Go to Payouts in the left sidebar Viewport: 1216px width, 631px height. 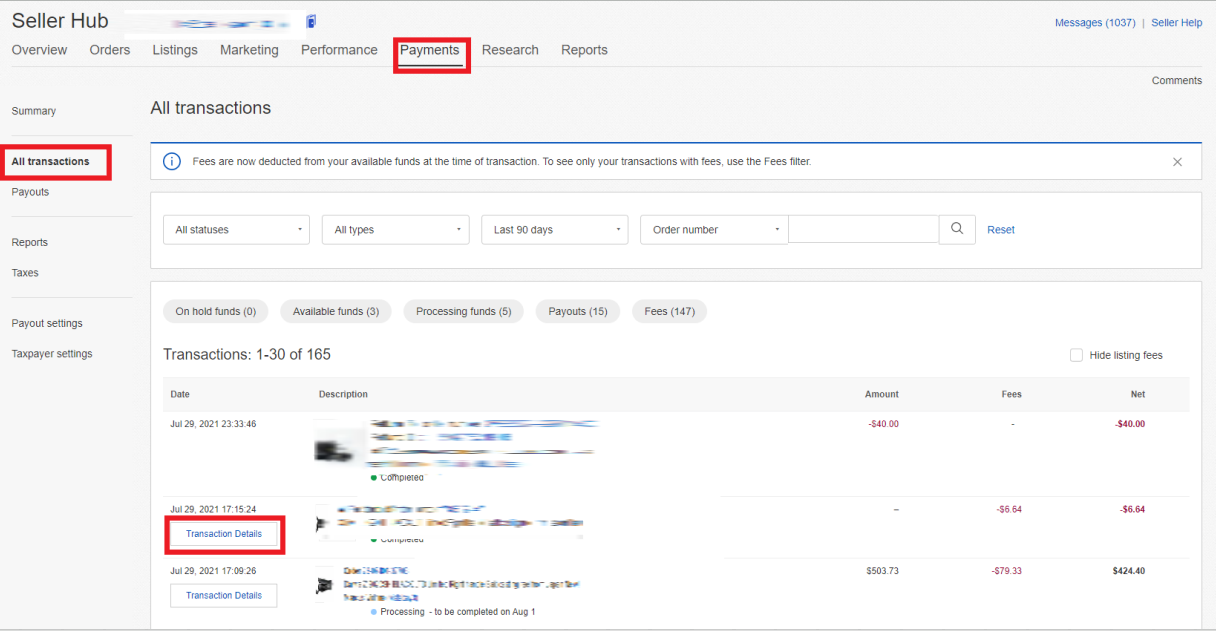pos(30,192)
